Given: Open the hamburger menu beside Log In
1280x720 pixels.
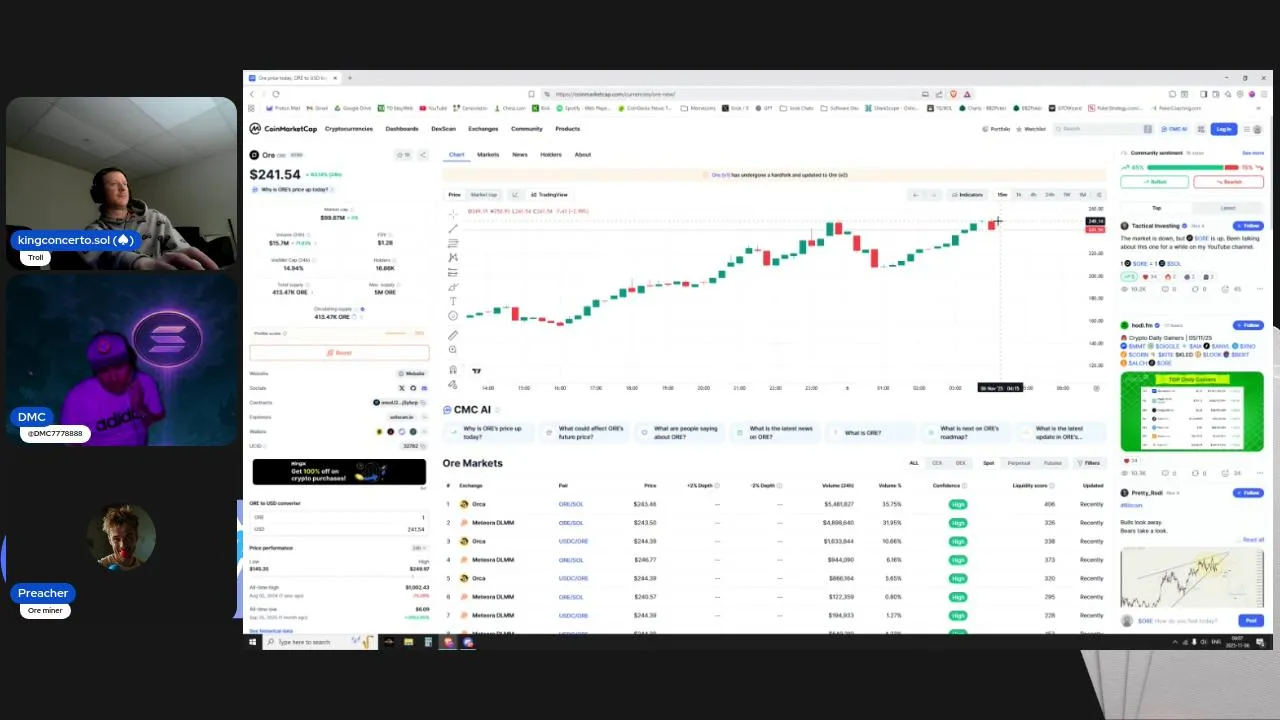Looking at the screenshot, I should (x=1249, y=129).
